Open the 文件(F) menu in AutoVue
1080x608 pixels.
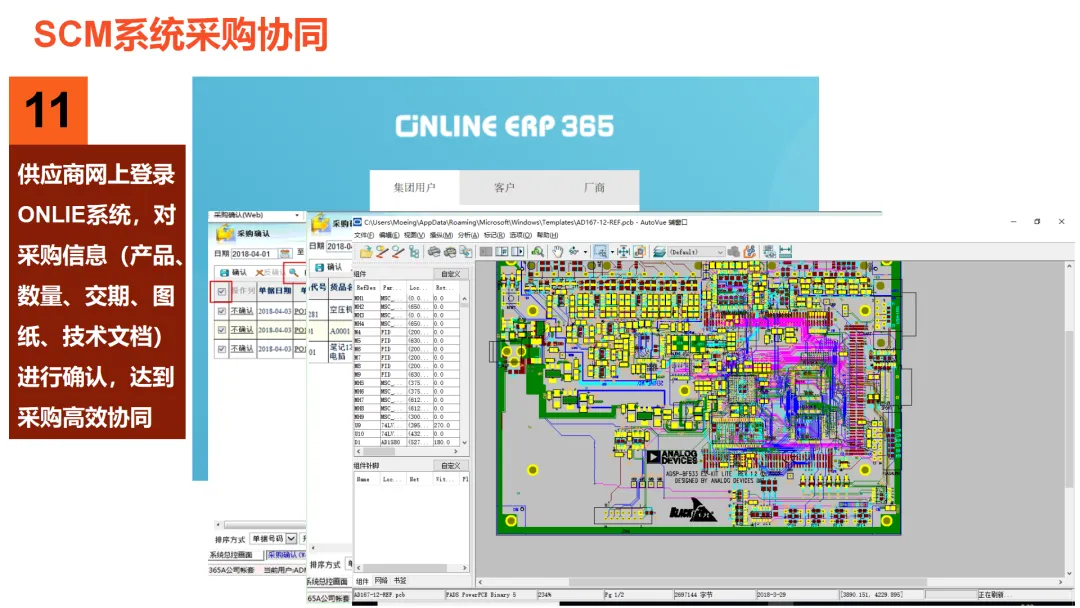(x=364, y=235)
